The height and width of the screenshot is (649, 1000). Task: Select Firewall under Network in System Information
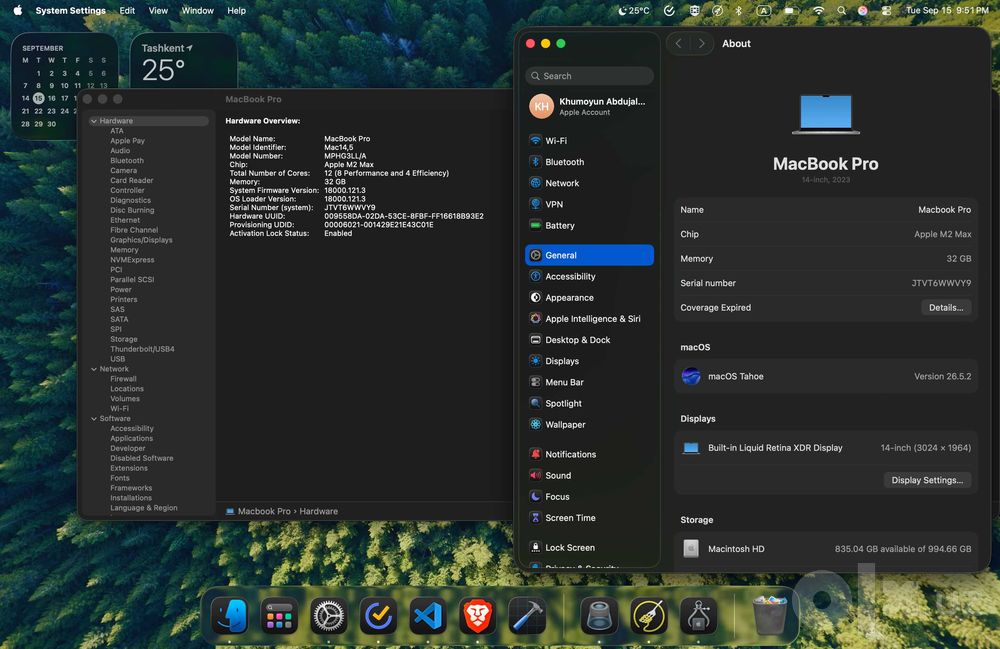[x=123, y=379]
